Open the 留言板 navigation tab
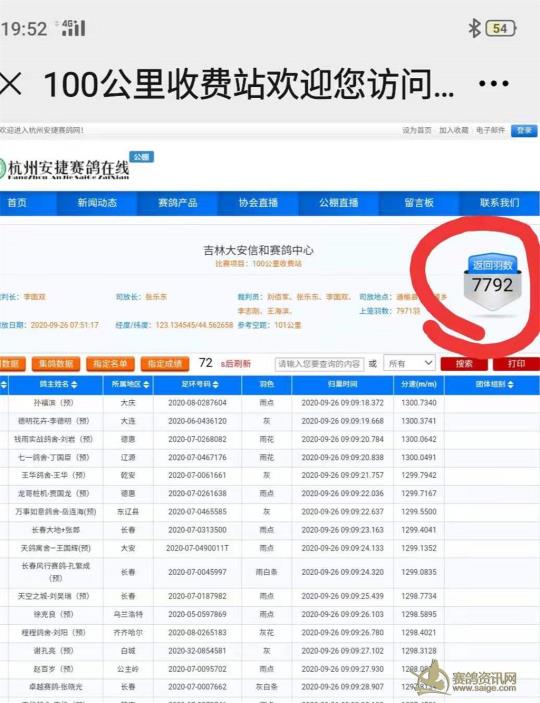The width and height of the screenshot is (540, 703). pyautogui.click(x=419, y=203)
